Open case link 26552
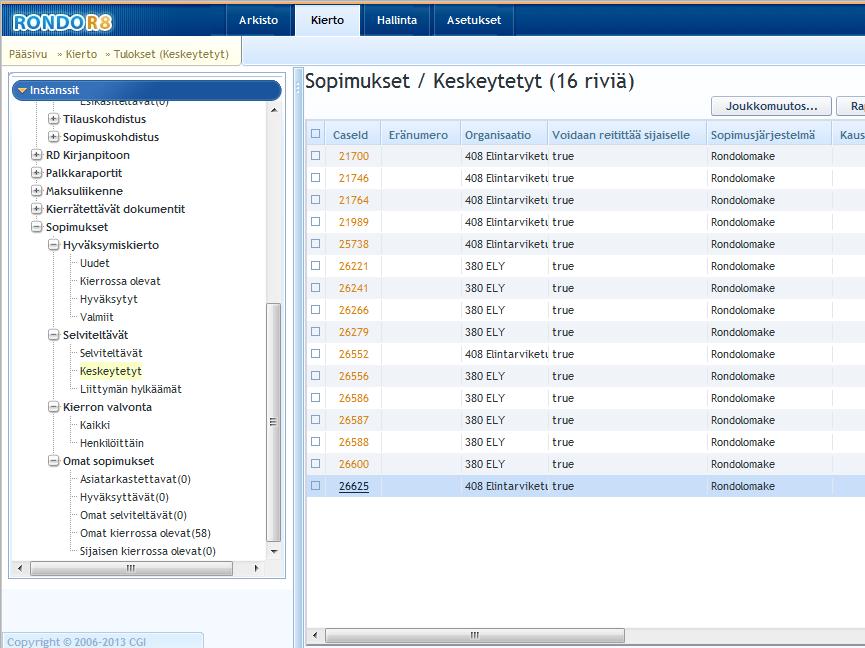The width and height of the screenshot is (865, 648). [354, 354]
